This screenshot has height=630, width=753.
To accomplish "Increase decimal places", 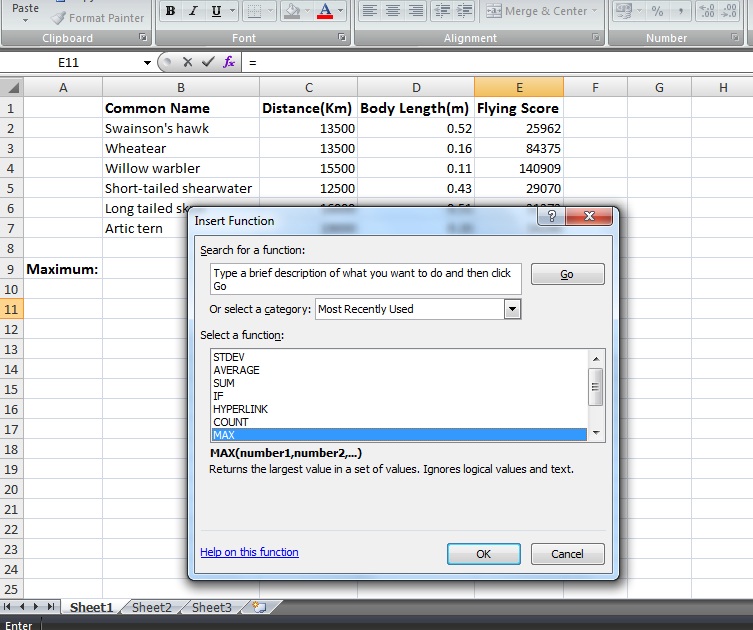I will (707, 11).
